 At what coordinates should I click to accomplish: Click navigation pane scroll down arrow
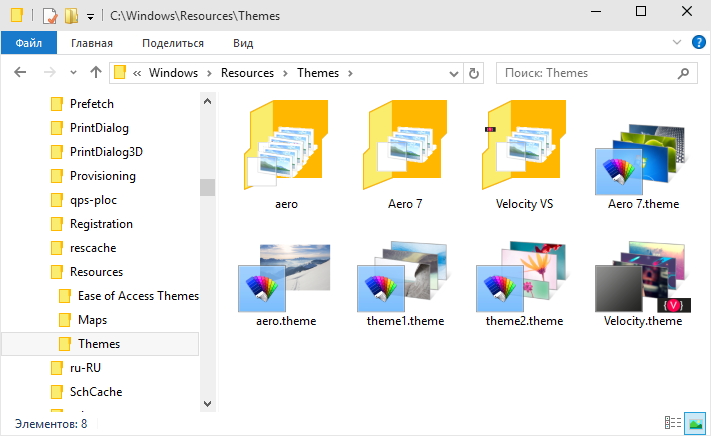tap(207, 404)
